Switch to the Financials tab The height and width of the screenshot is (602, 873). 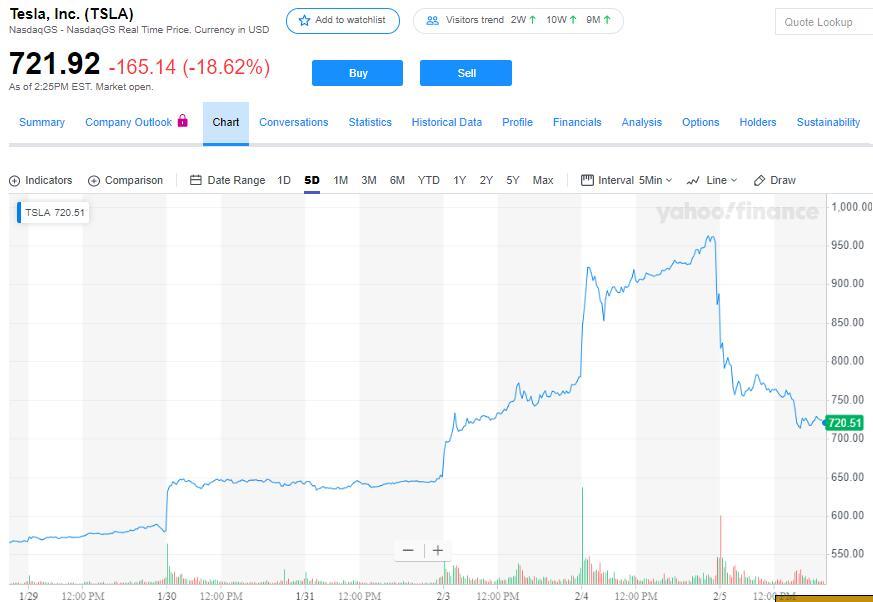[577, 122]
